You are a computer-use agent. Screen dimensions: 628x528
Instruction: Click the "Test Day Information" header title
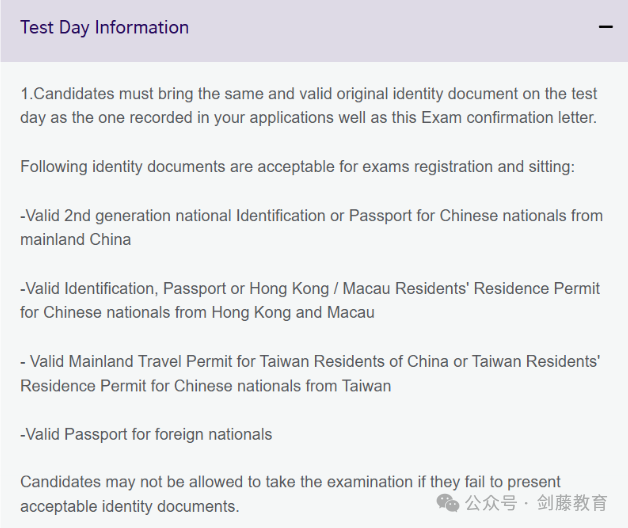click(105, 28)
